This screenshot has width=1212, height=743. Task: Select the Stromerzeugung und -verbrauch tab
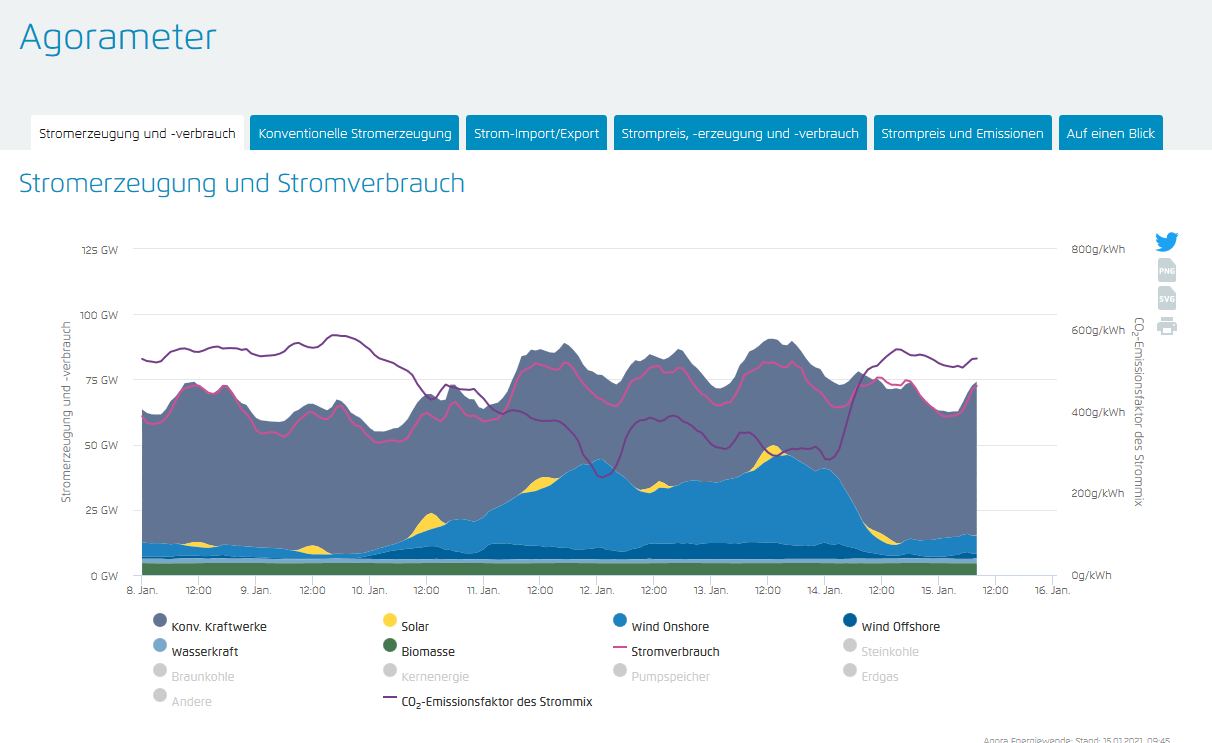pyautogui.click(x=137, y=133)
